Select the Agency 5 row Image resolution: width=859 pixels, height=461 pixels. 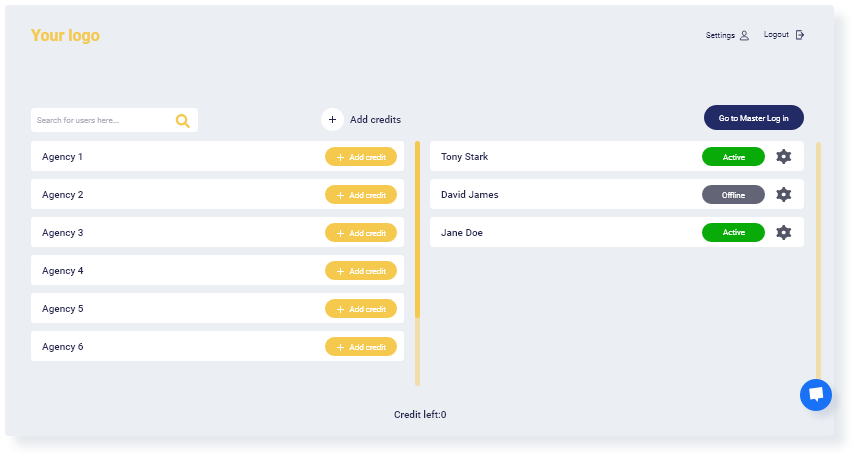coord(217,309)
